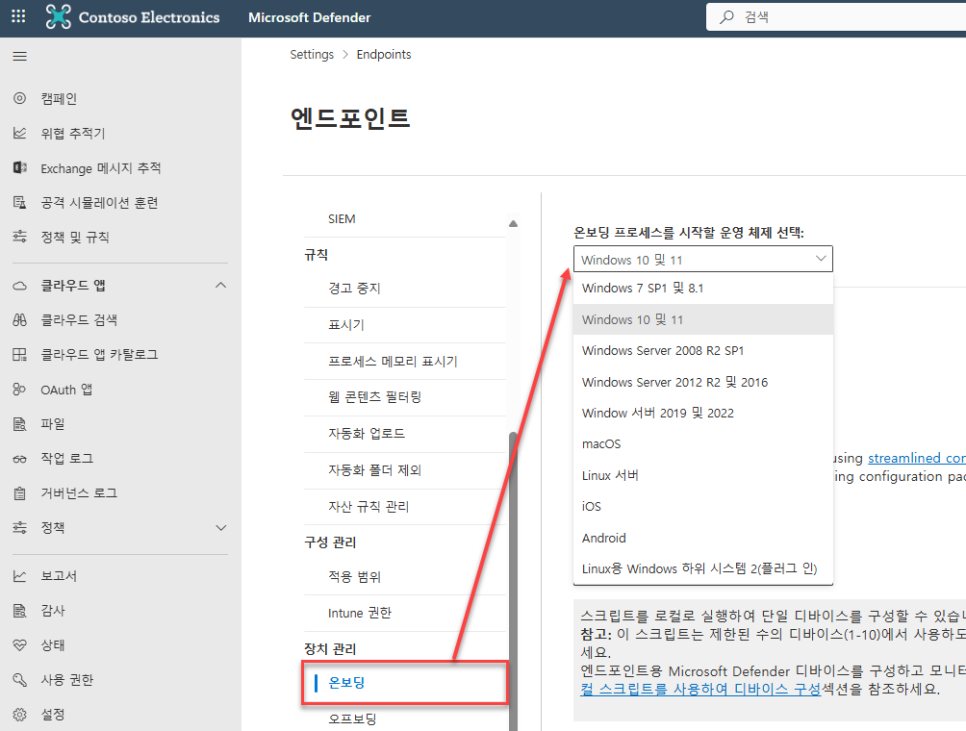Click the 정책 및 규칙 sliders icon

tap(20, 236)
